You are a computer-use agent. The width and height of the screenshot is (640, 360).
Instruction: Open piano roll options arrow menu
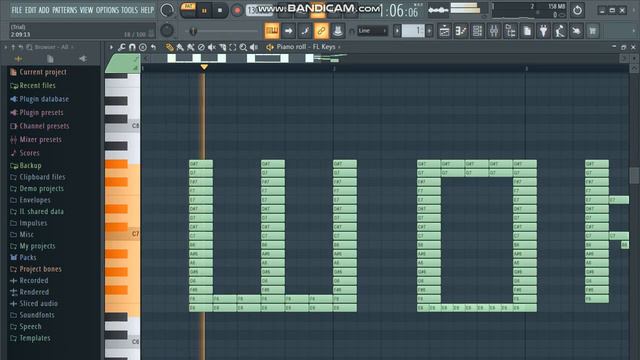[111, 47]
